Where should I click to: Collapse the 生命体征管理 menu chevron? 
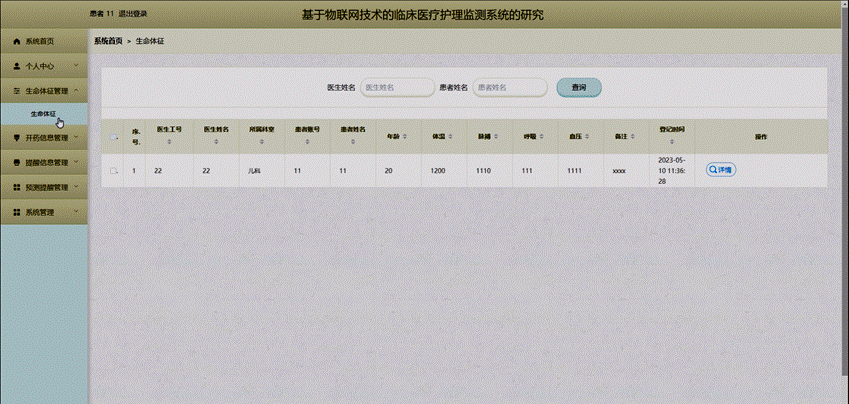(x=77, y=90)
